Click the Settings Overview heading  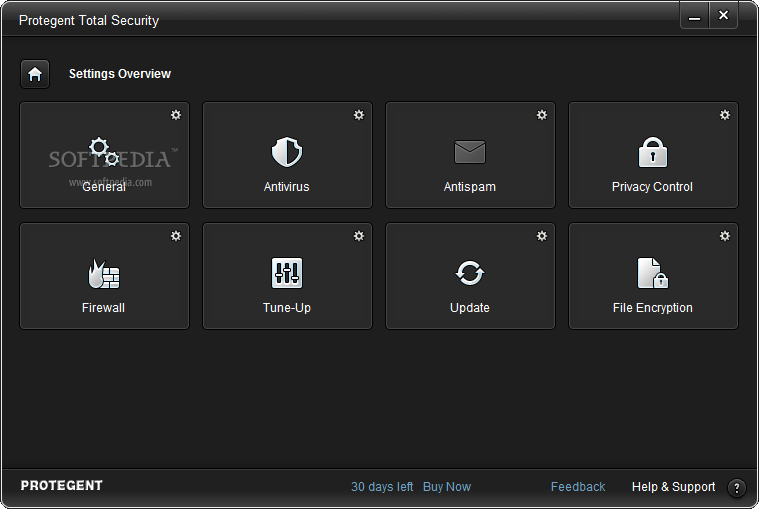coord(120,74)
